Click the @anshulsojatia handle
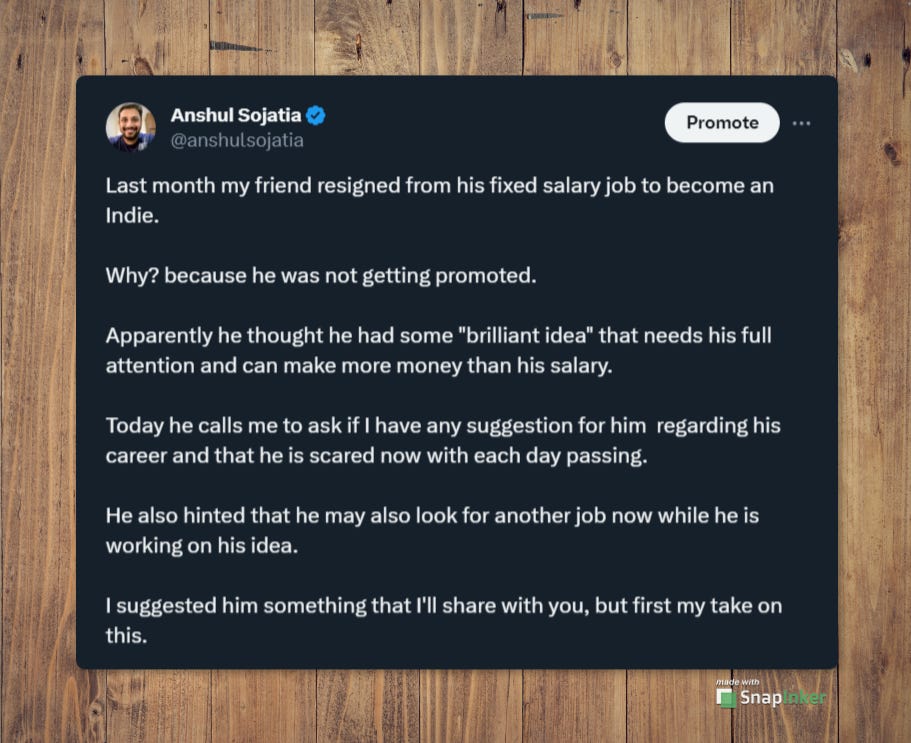911x743 pixels. click(237, 141)
